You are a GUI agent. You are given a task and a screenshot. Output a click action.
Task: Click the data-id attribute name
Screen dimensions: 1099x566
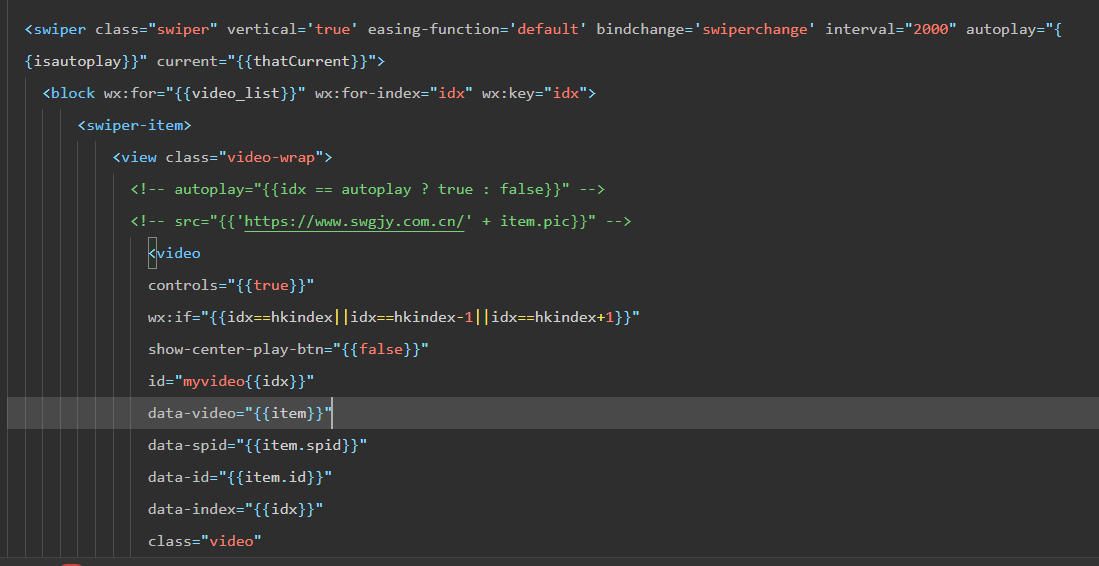(x=179, y=477)
